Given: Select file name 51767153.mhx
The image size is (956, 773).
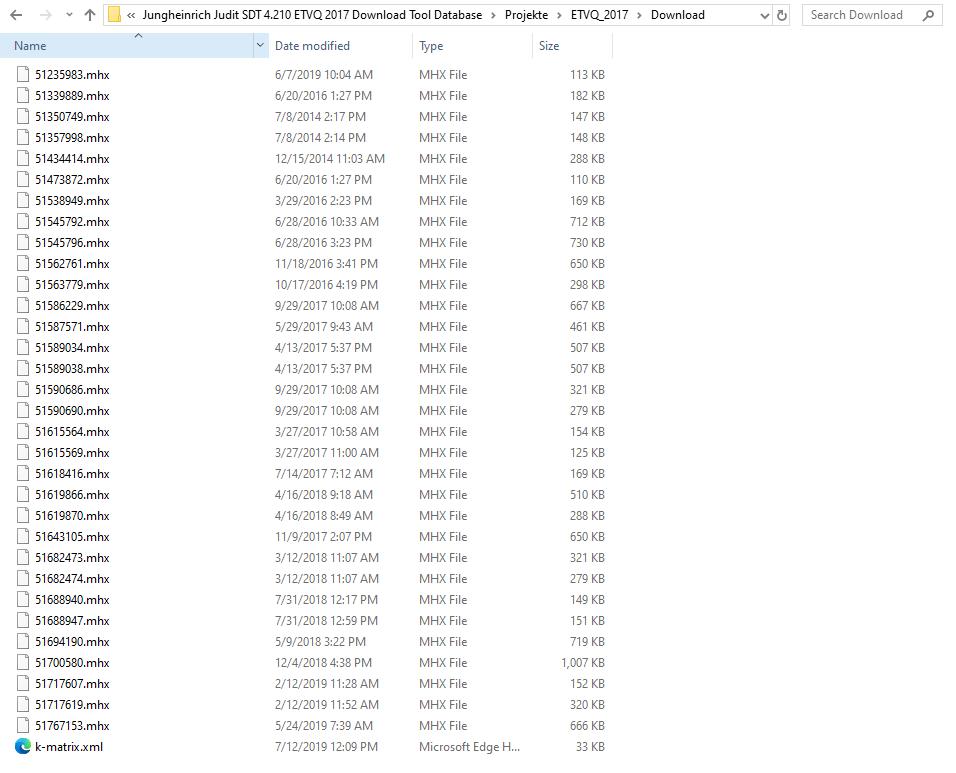Looking at the screenshot, I should click(x=72, y=726).
